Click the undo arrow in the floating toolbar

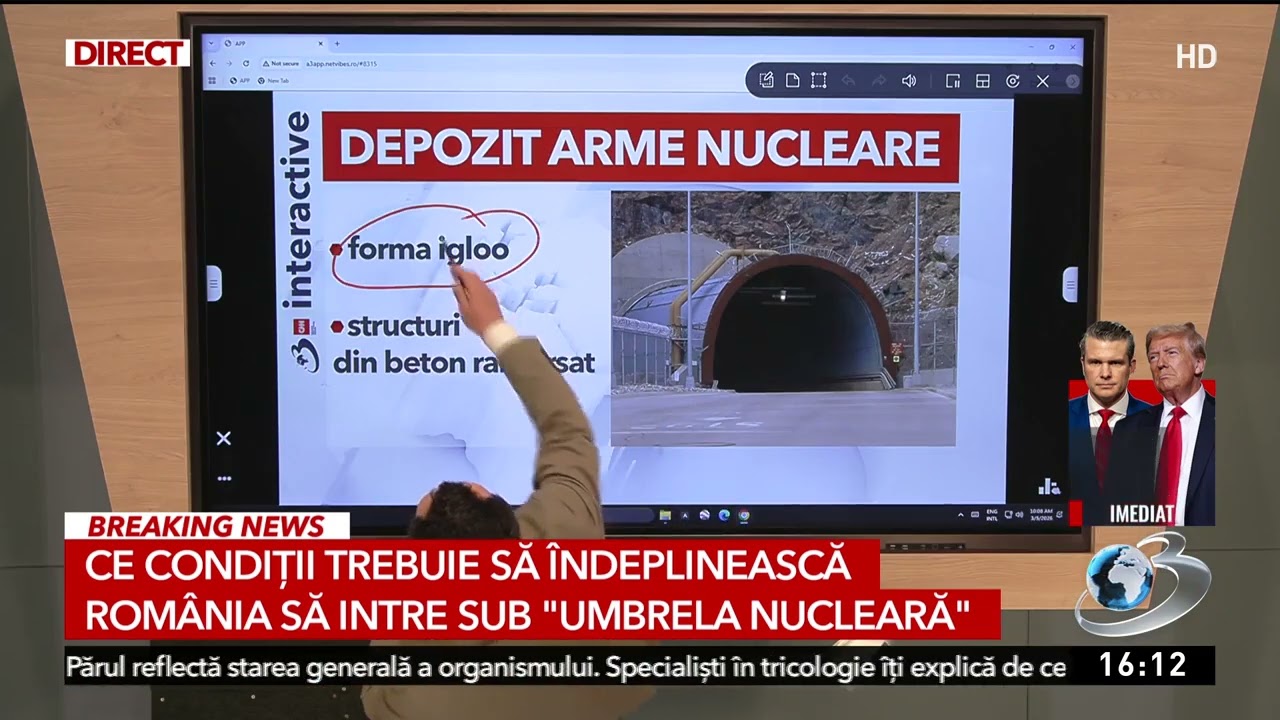point(848,80)
